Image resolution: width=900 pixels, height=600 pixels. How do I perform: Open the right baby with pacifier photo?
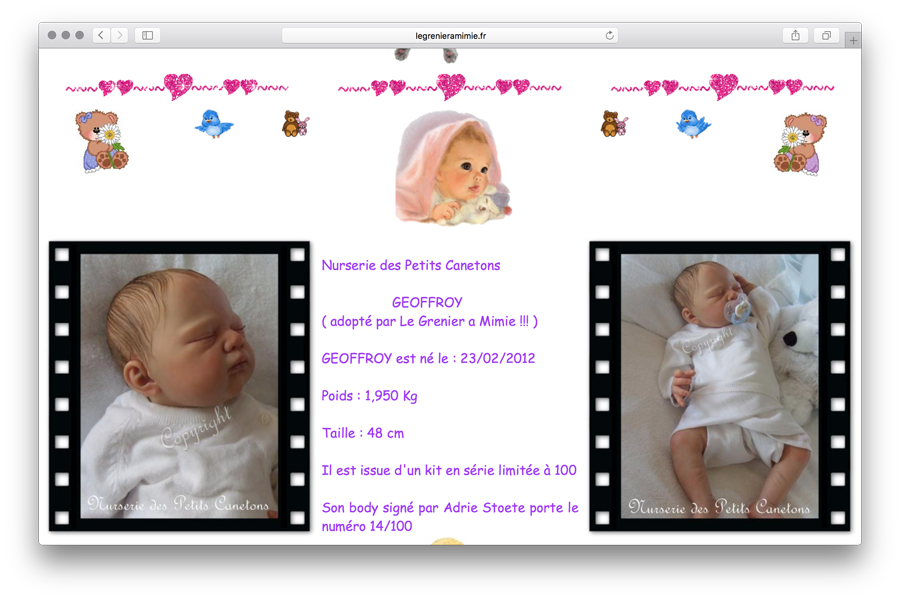click(x=719, y=386)
